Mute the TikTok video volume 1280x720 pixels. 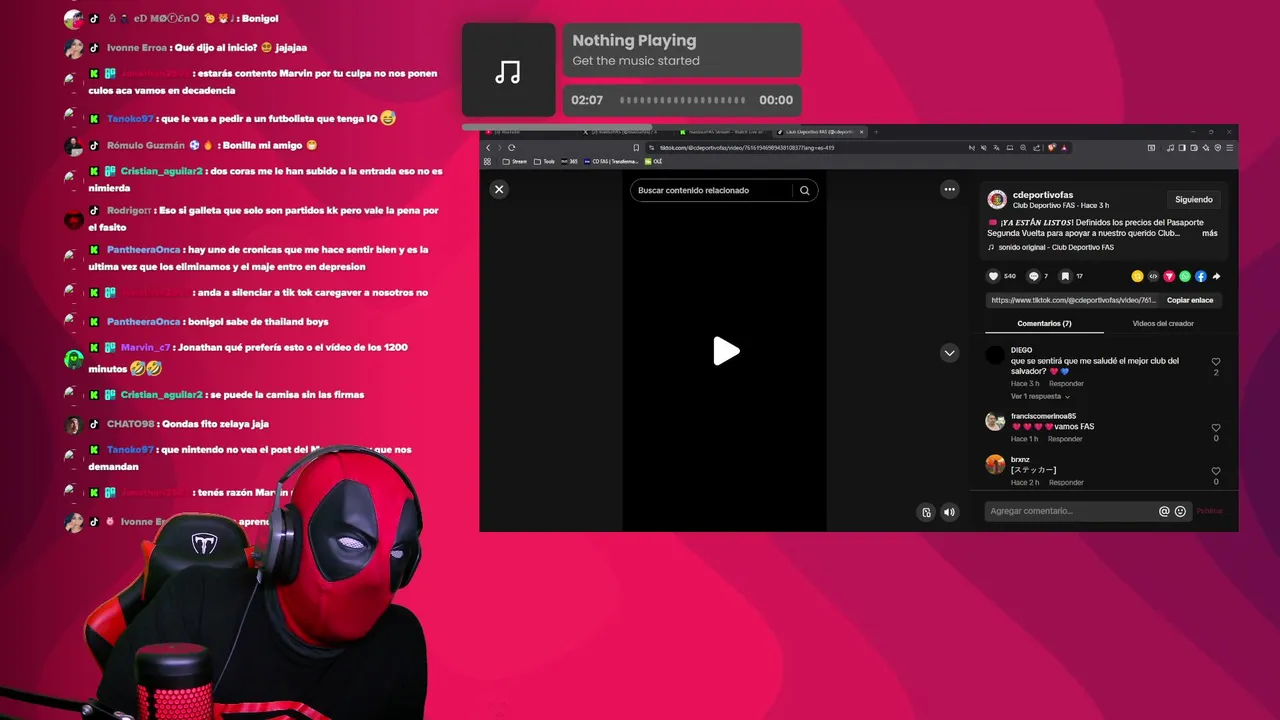[x=950, y=512]
